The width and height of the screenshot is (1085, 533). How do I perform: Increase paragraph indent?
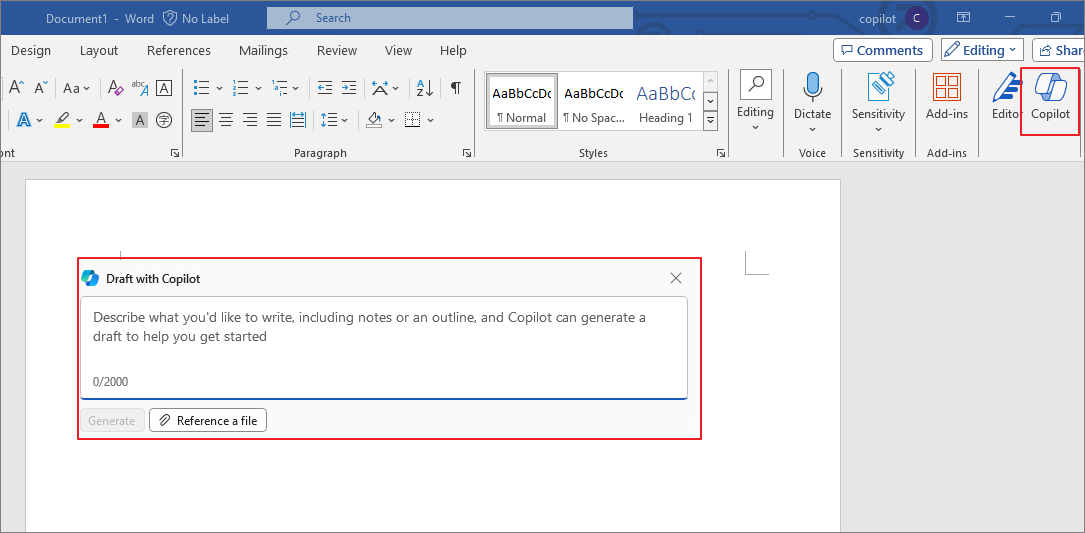pyautogui.click(x=349, y=88)
